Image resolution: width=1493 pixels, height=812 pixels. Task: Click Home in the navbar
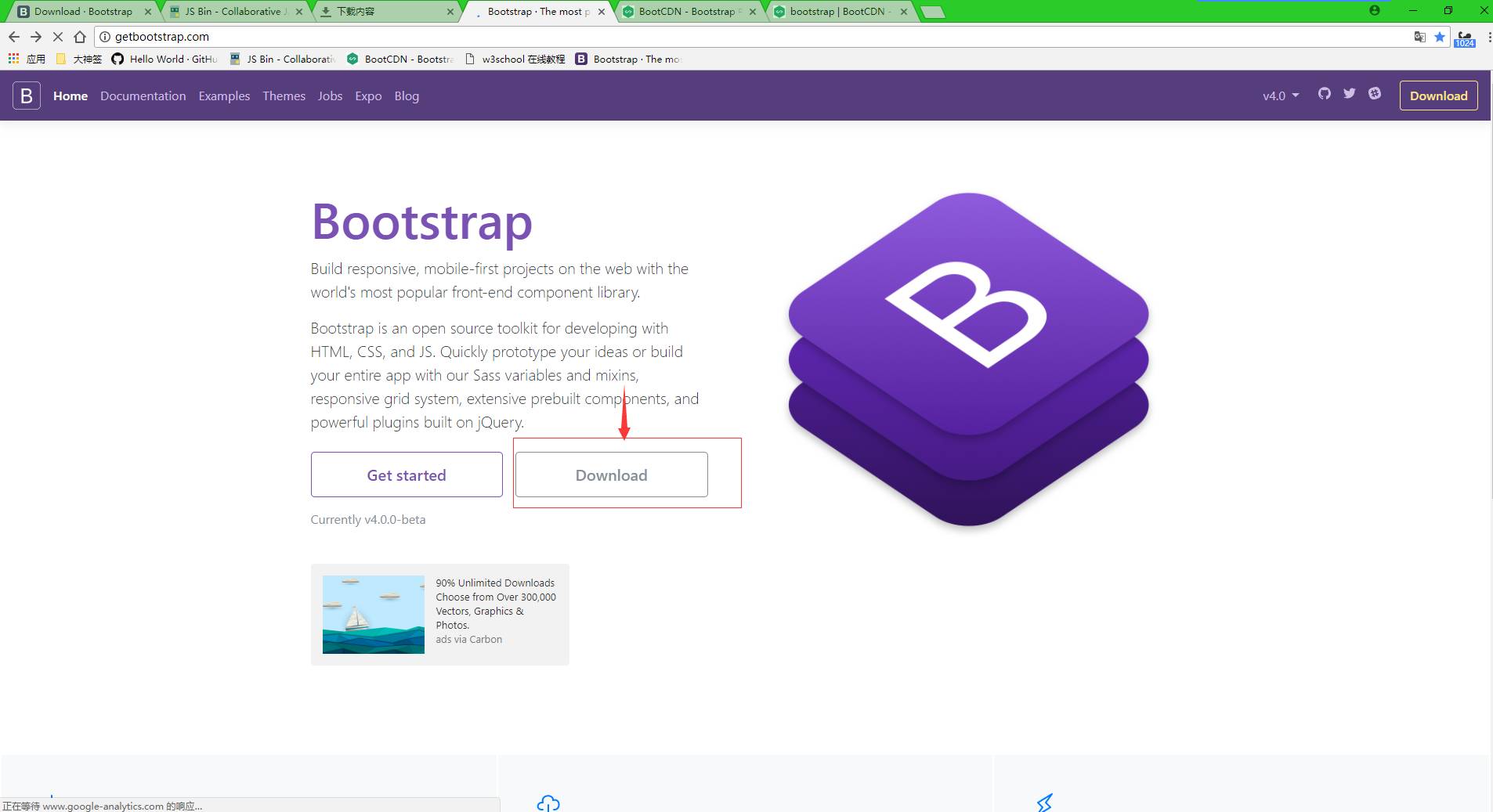(70, 96)
